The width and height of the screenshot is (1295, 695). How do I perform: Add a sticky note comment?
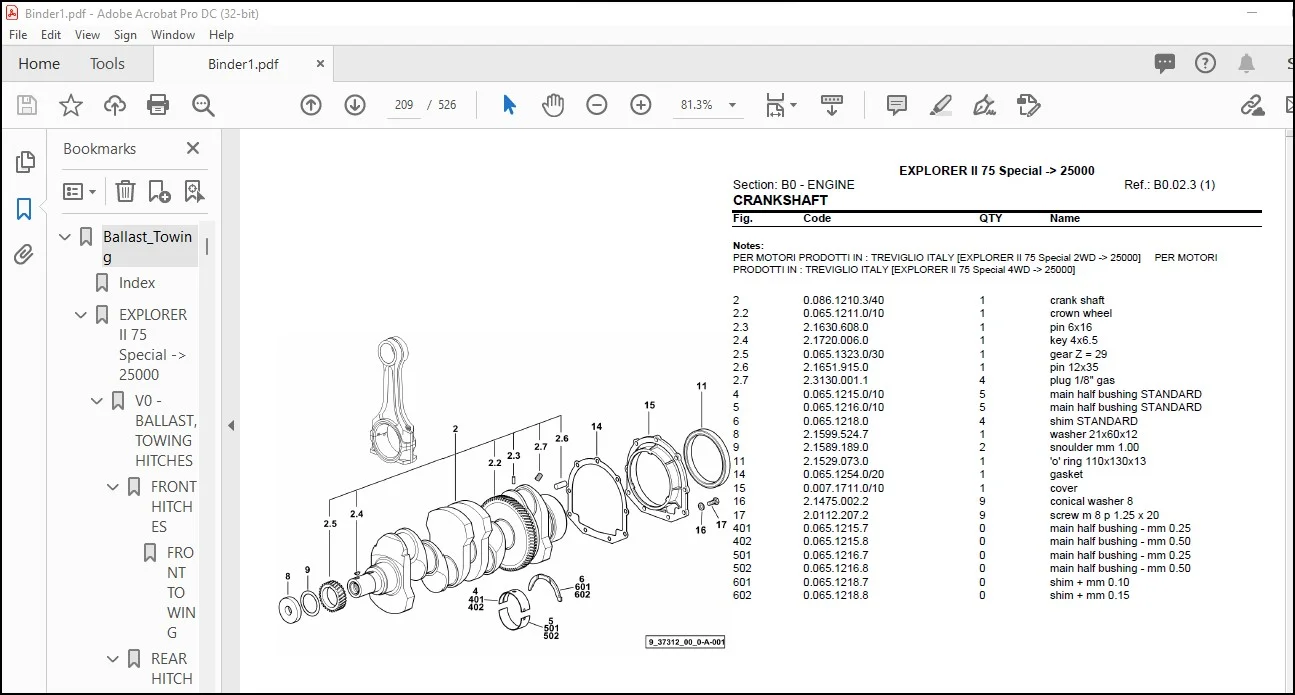coord(897,105)
